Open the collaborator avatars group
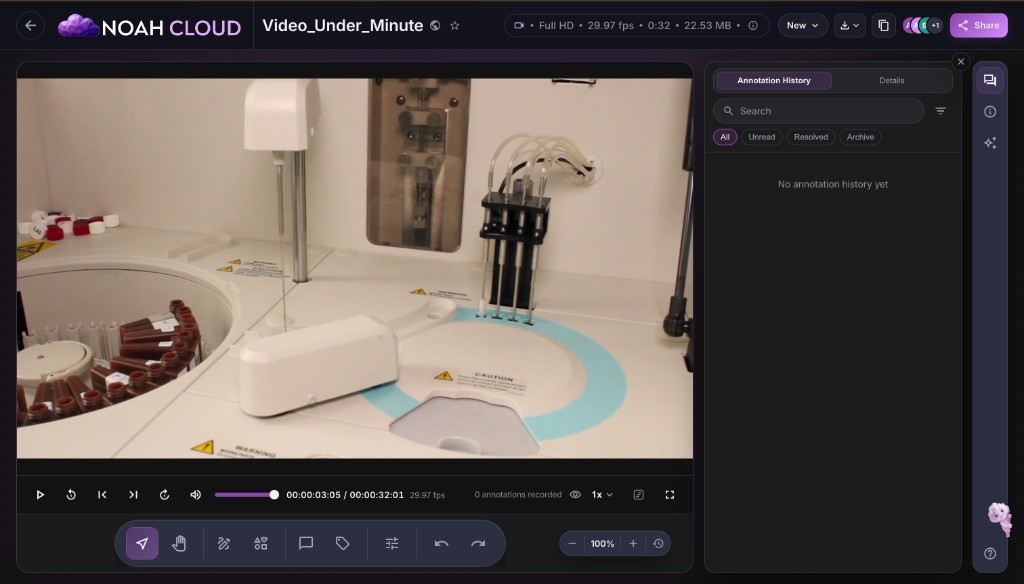Image resolution: width=1024 pixels, height=584 pixels. [x=922, y=25]
